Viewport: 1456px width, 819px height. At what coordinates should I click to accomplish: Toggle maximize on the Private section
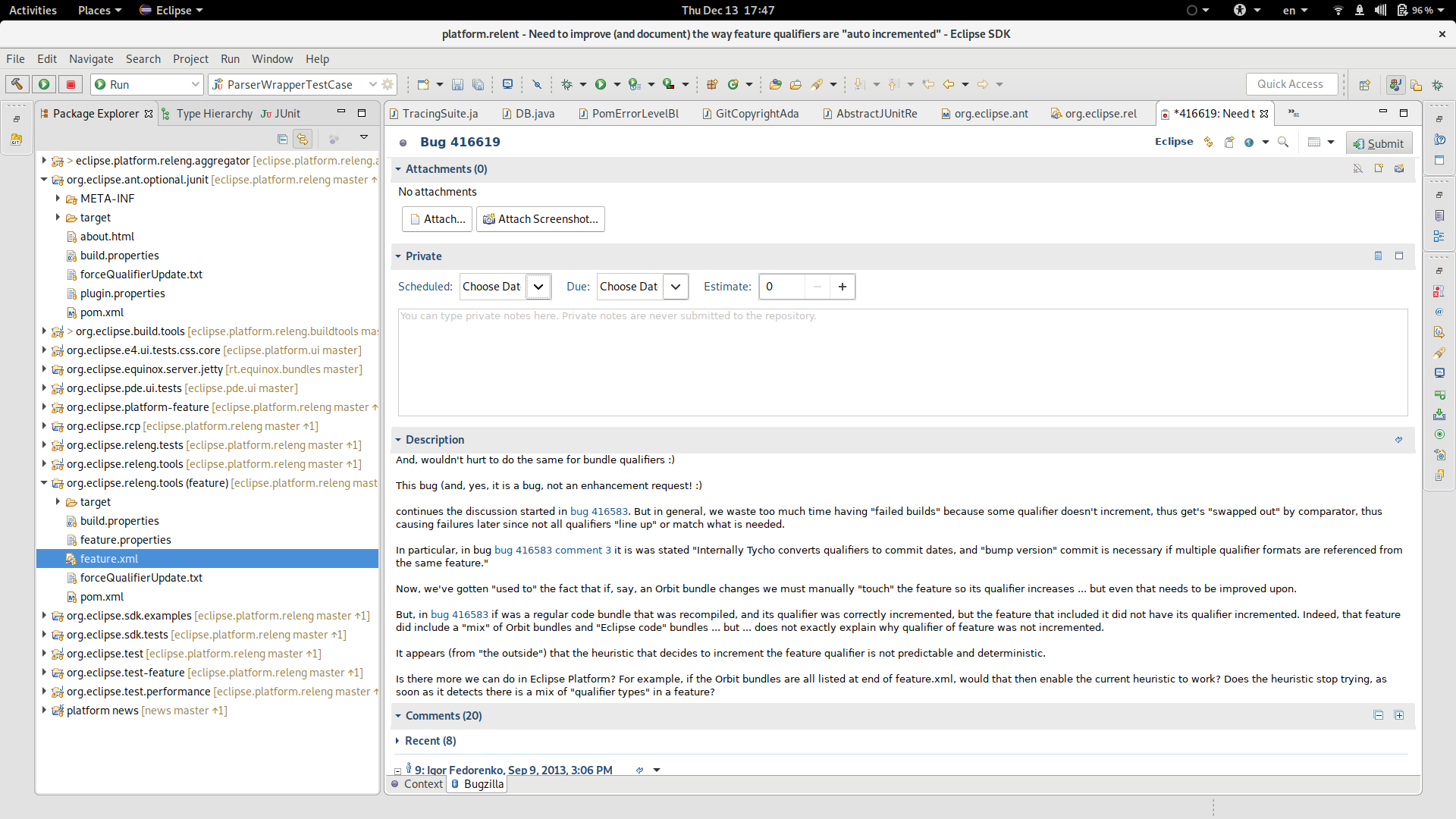pyautogui.click(x=1399, y=256)
